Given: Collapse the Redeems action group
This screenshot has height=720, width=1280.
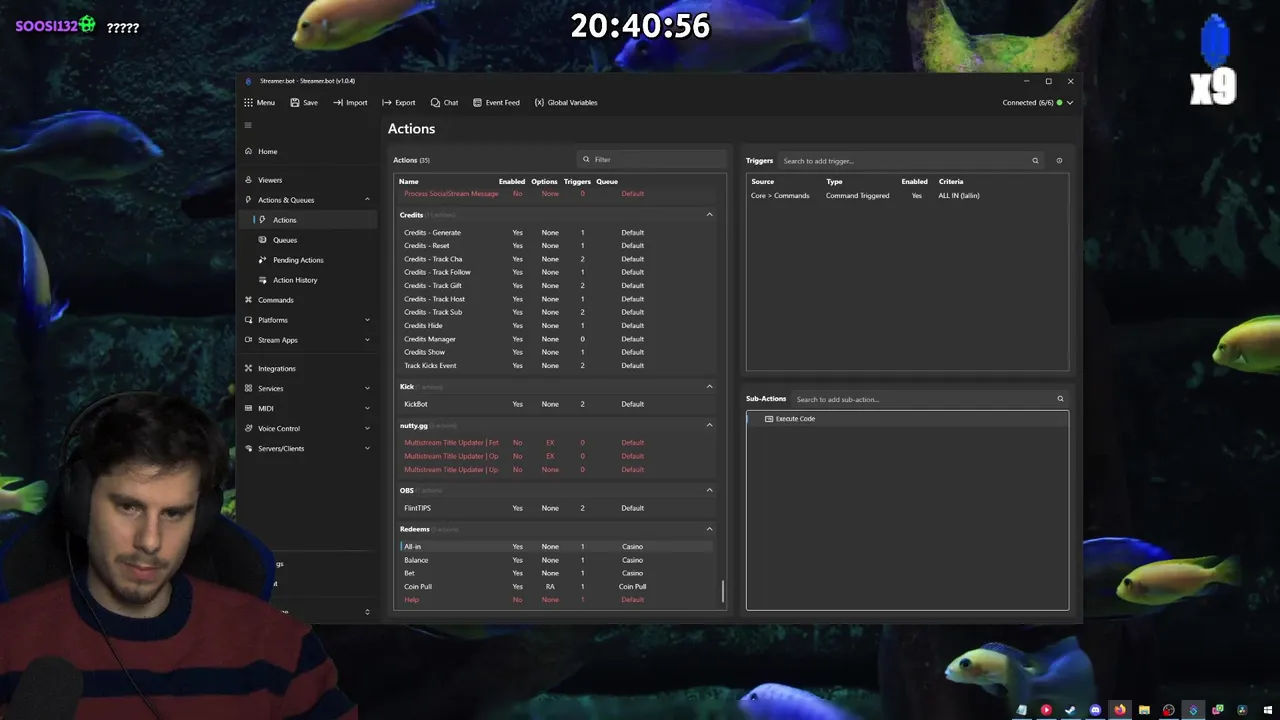Looking at the screenshot, I should coord(710,529).
